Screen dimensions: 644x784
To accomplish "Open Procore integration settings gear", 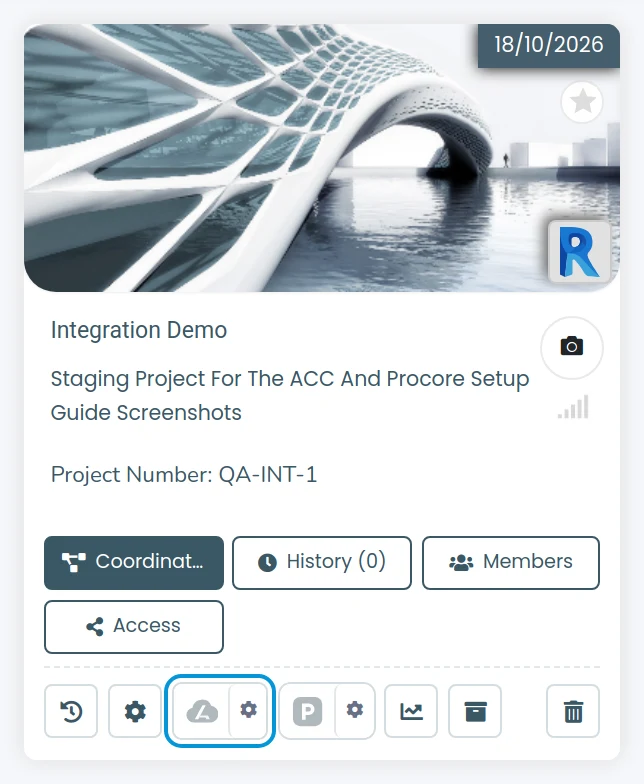I will [x=355, y=710].
